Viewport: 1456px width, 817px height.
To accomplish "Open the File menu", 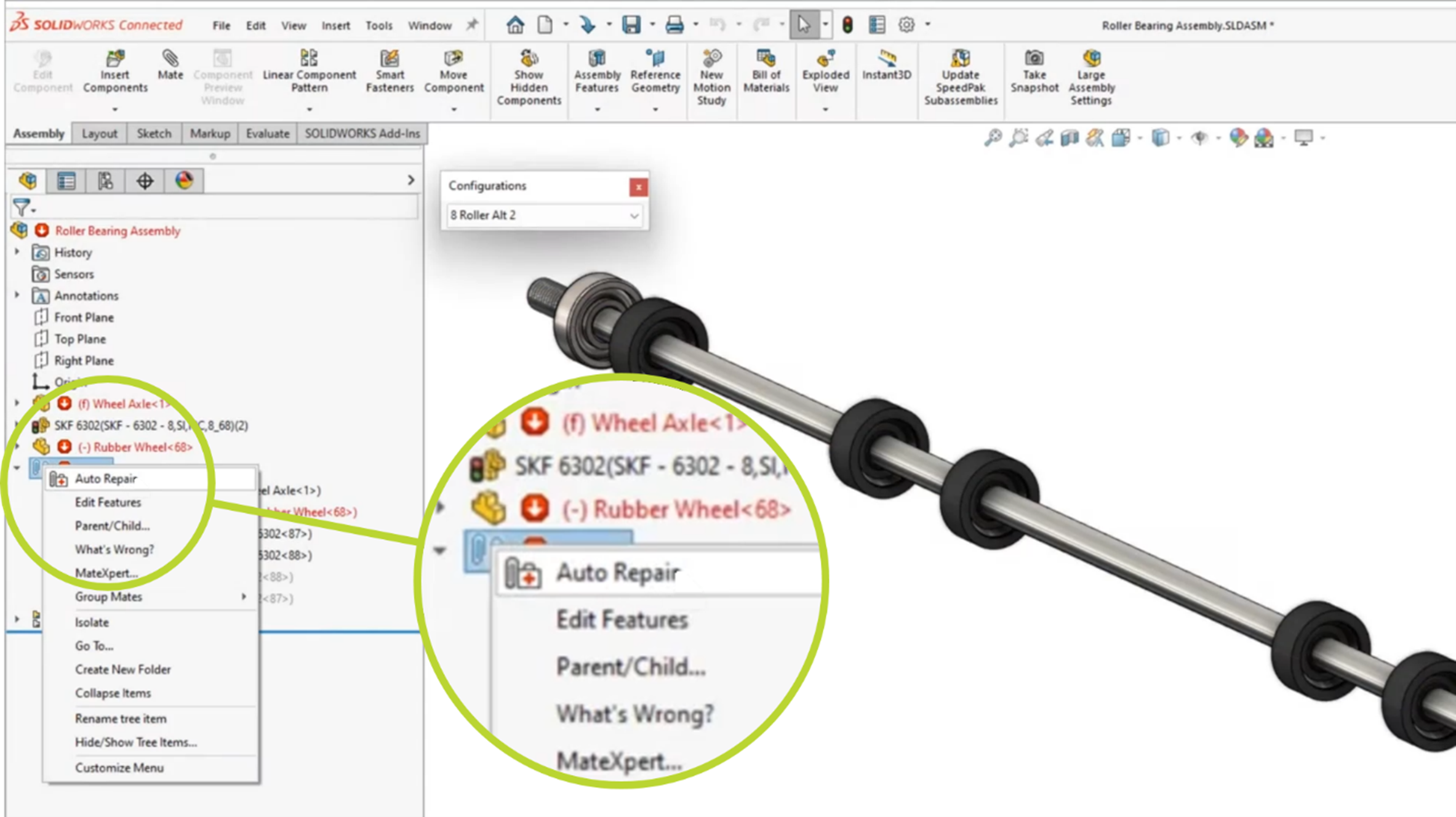I will (x=221, y=25).
